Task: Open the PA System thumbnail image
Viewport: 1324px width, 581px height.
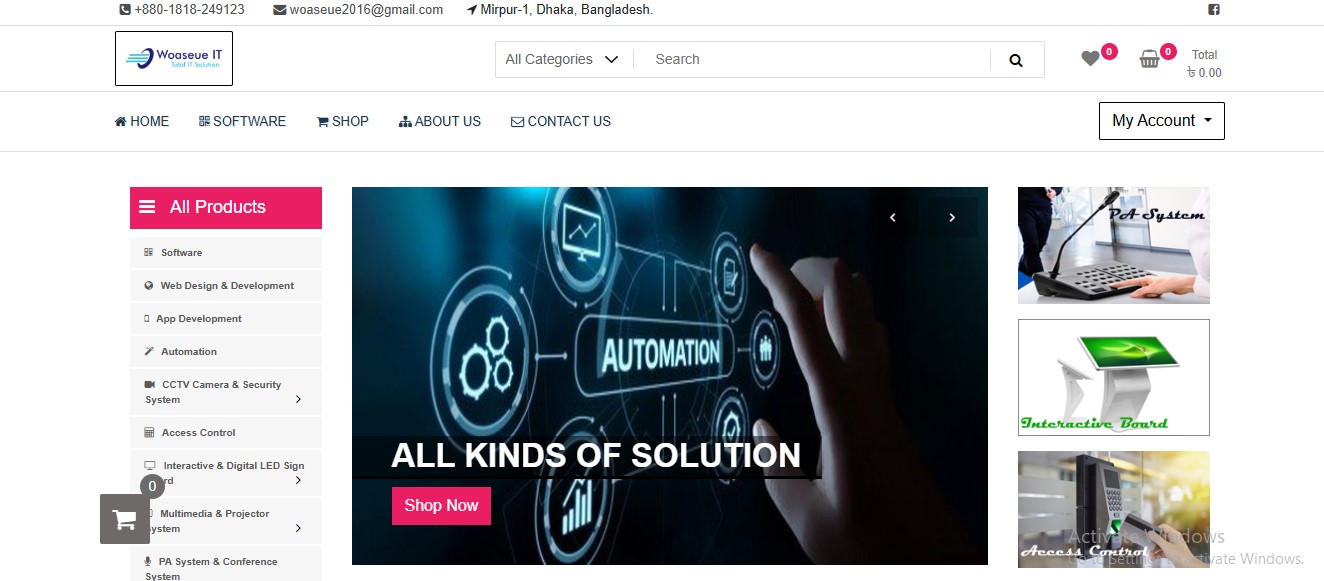Action: click(x=1114, y=245)
